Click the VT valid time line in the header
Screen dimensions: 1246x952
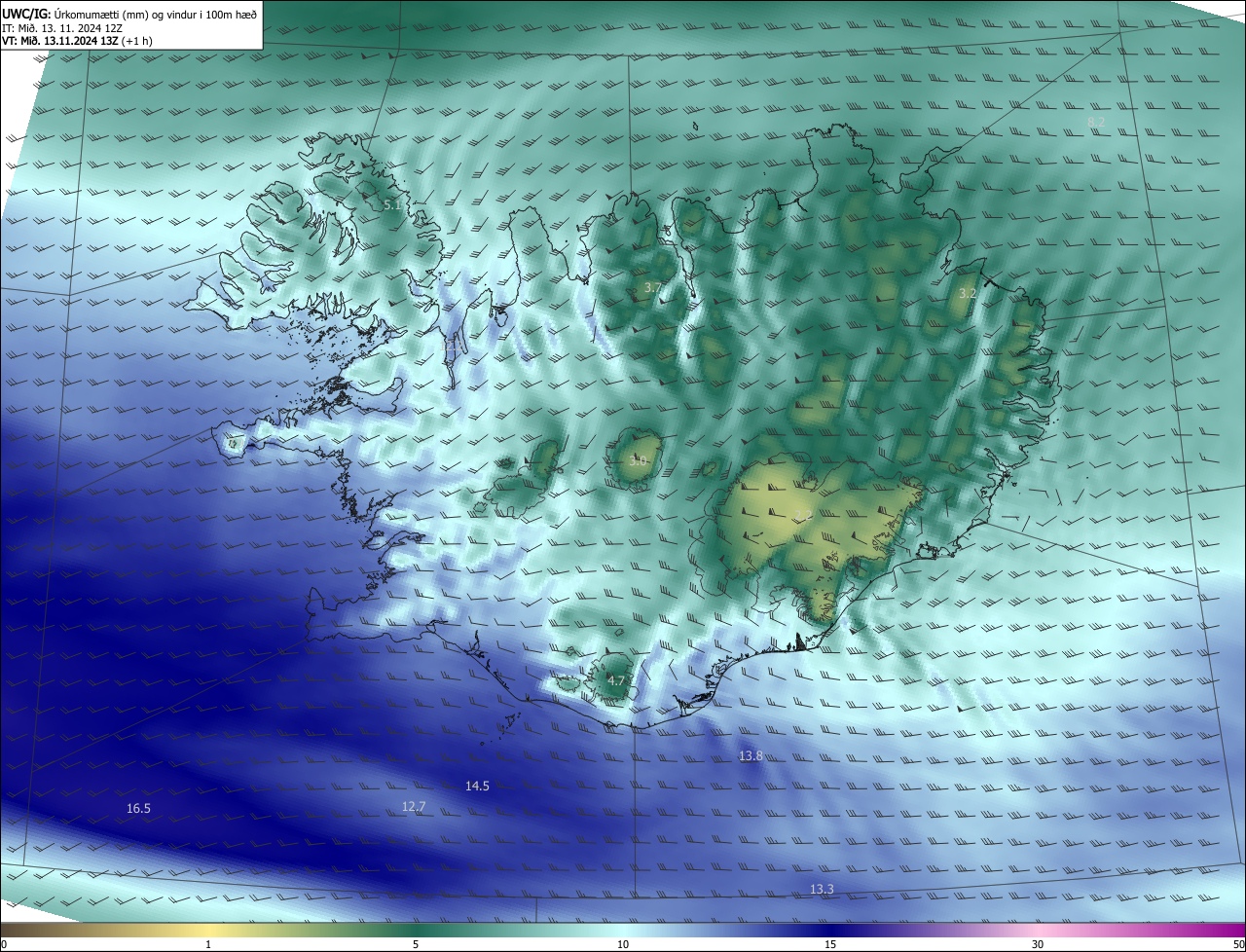[77, 41]
